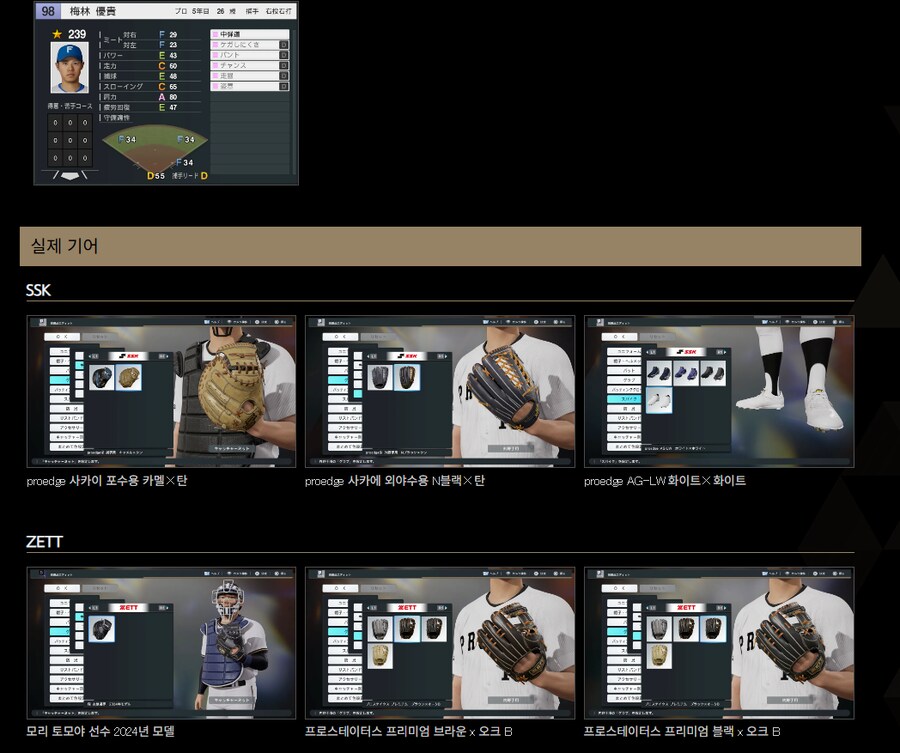
Task: Open the Prostatus Premium black glove screenshot
Action: tap(719, 643)
